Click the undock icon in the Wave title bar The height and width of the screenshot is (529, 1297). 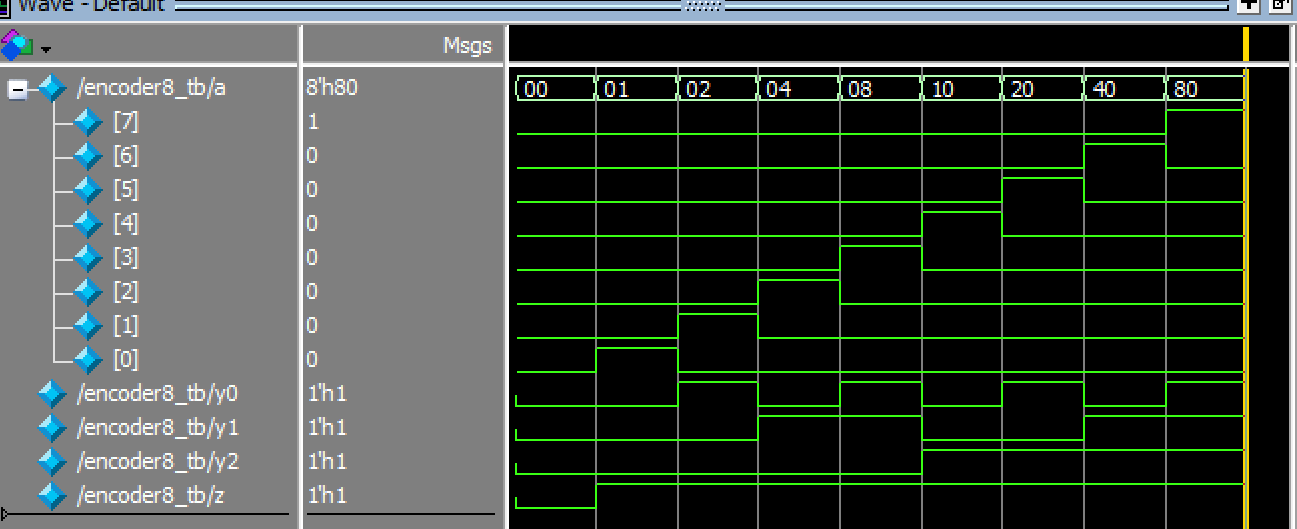point(1279,5)
